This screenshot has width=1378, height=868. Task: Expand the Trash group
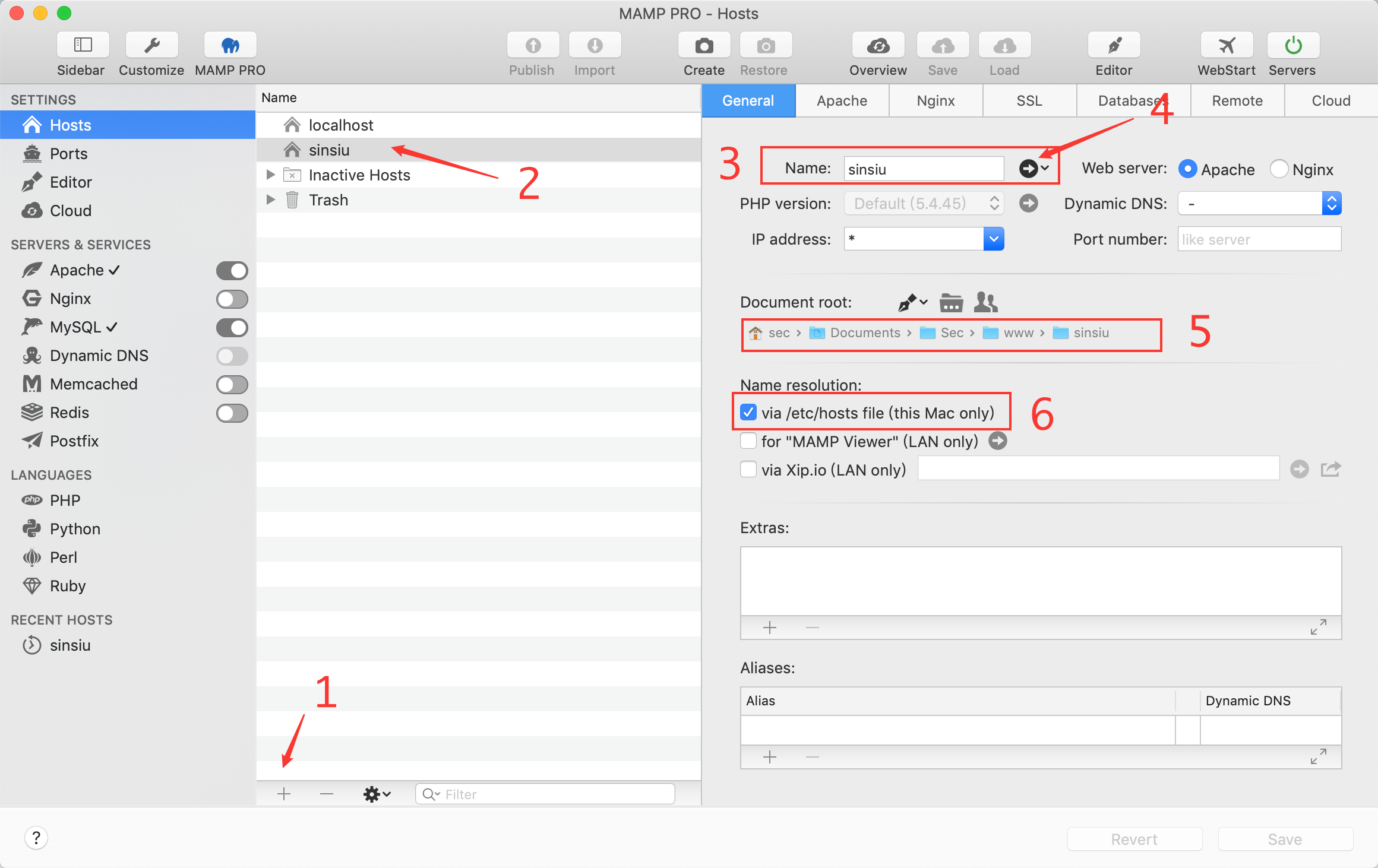(x=271, y=200)
